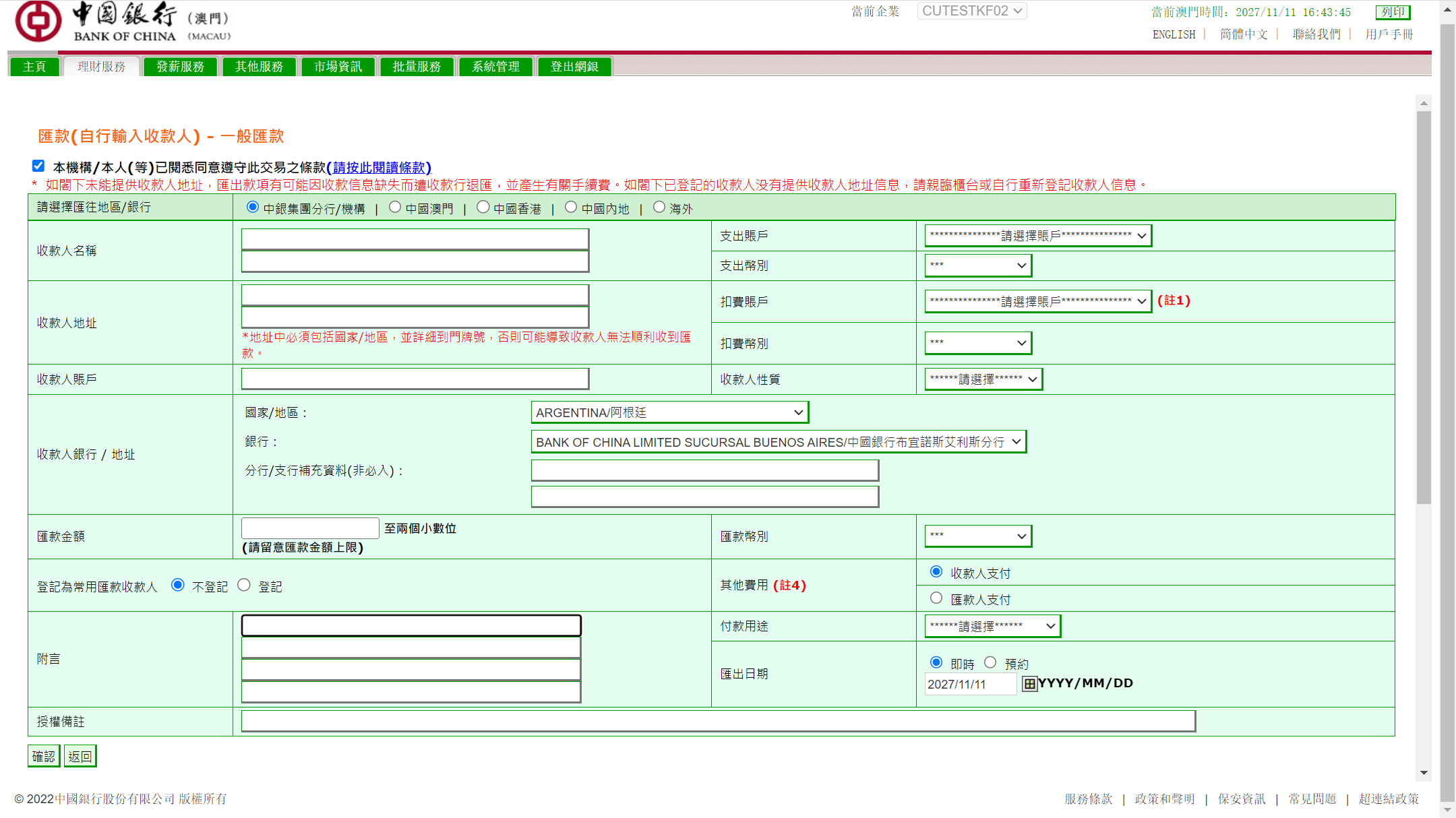Click the first 收款人名稱 input field
The height and width of the screenshot is (818, 1456).
415,239
